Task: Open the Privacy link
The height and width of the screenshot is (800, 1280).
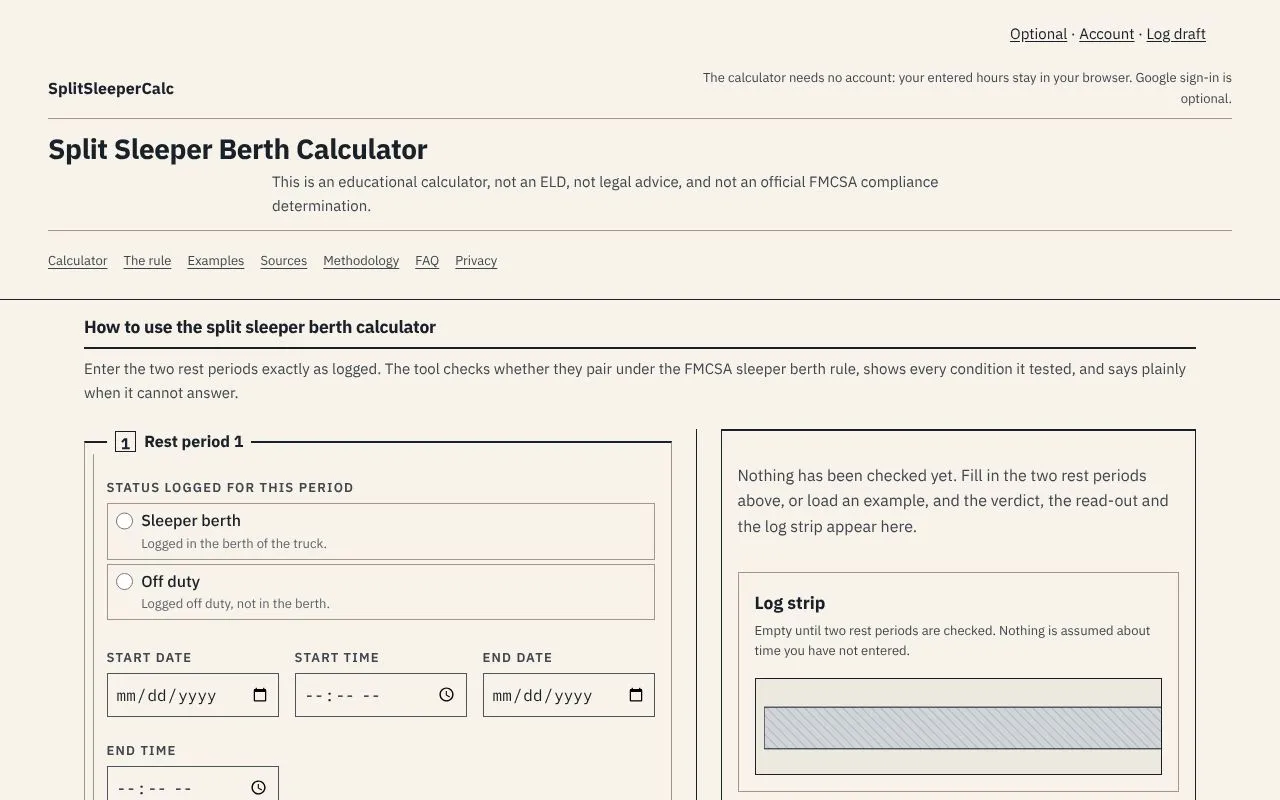Action: [x=476, y=261]
